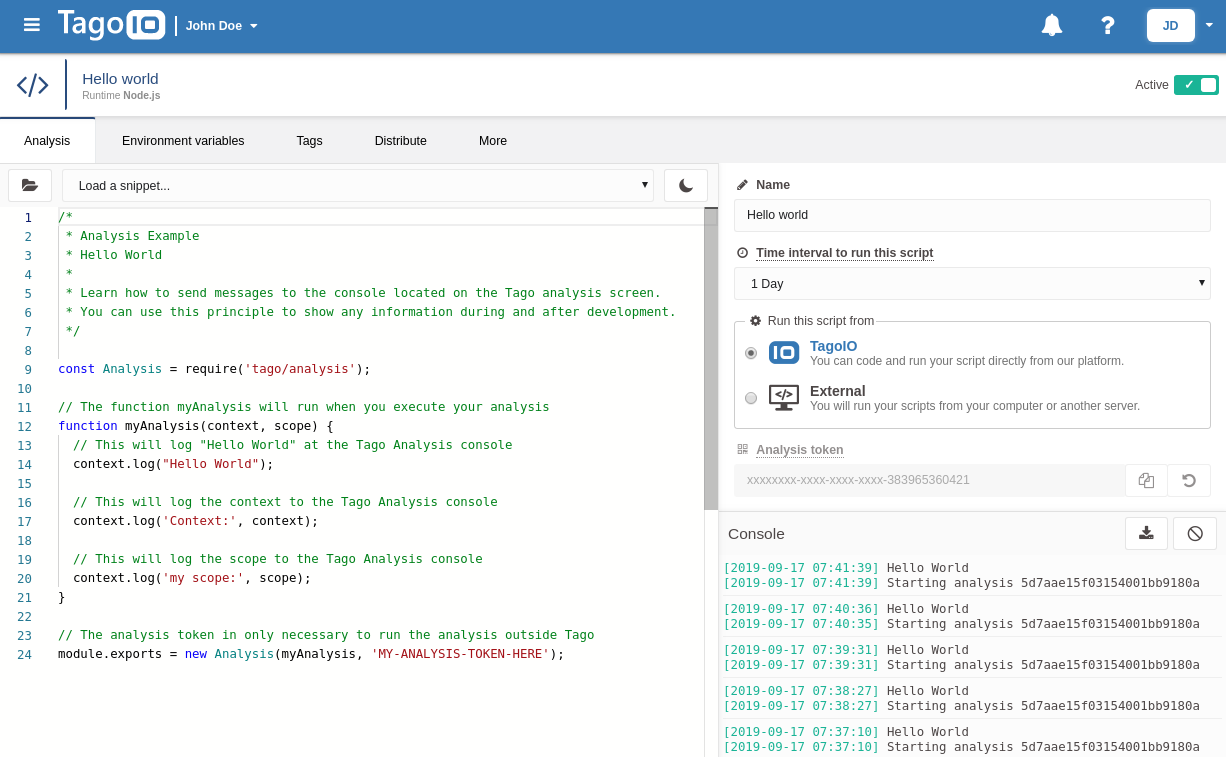This screenshot has height=757, width=1226.
Task: Click line 14 context.log Hello World
Action: [x=173, y=464]
